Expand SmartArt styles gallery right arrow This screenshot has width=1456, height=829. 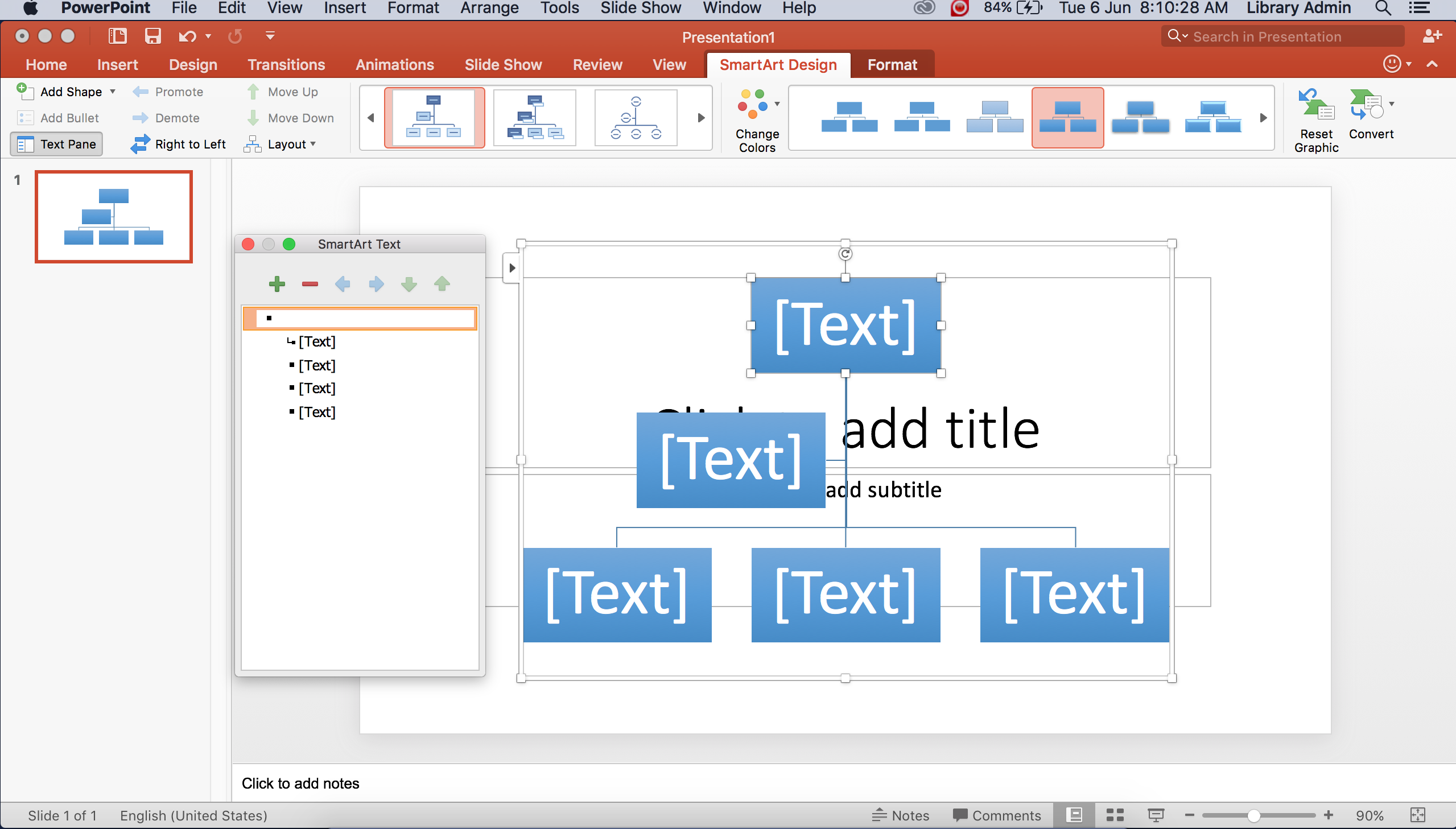pyautogui.click(x=1263, y=118)
